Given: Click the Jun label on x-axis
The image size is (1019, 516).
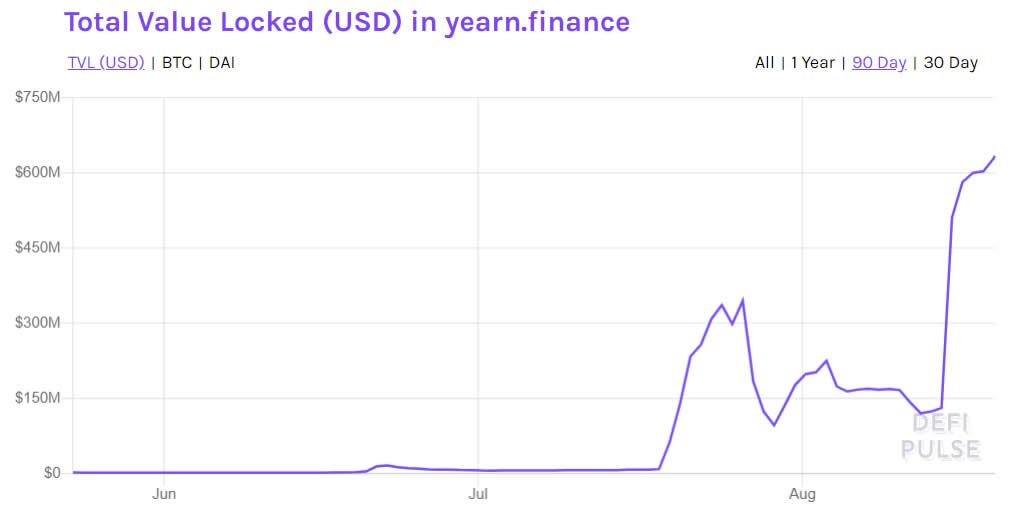Looking at the screenshot, I should 164,493.
